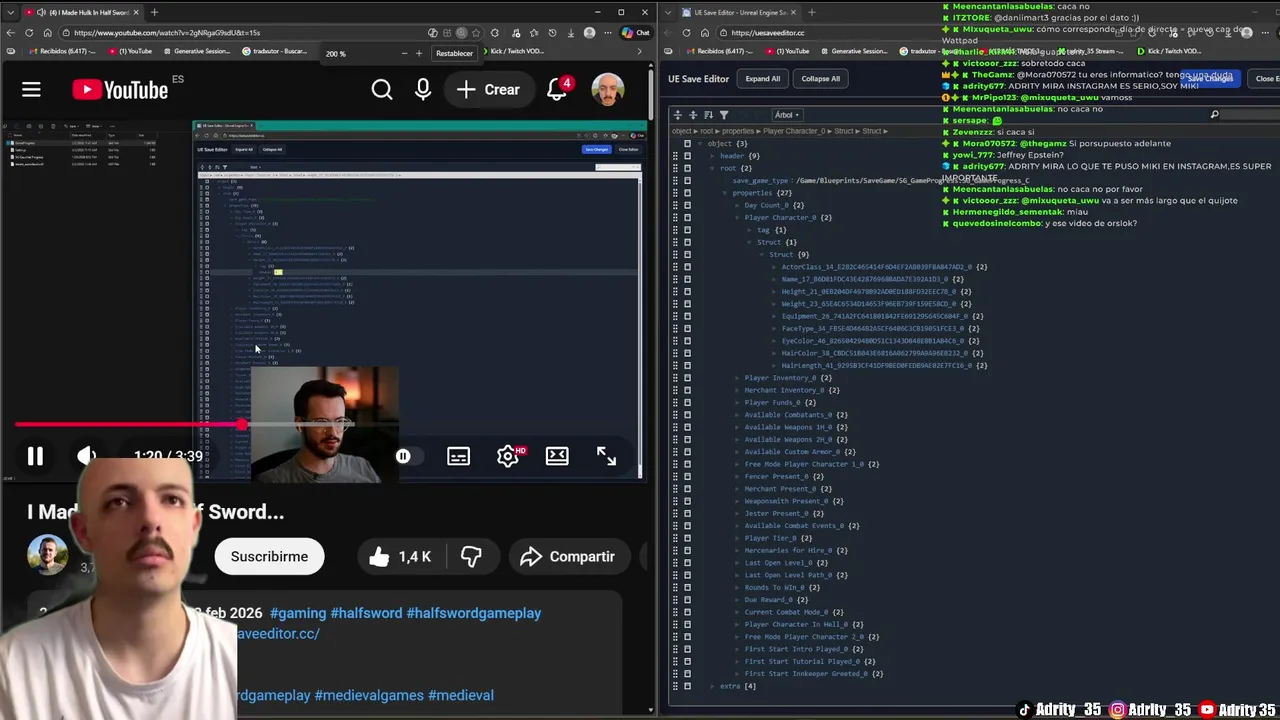The height and width of the screenshot is (720, 1280).
Task: Click the editor search magnifier icon
Action: pyautogui.click(x=1214, y=115)
